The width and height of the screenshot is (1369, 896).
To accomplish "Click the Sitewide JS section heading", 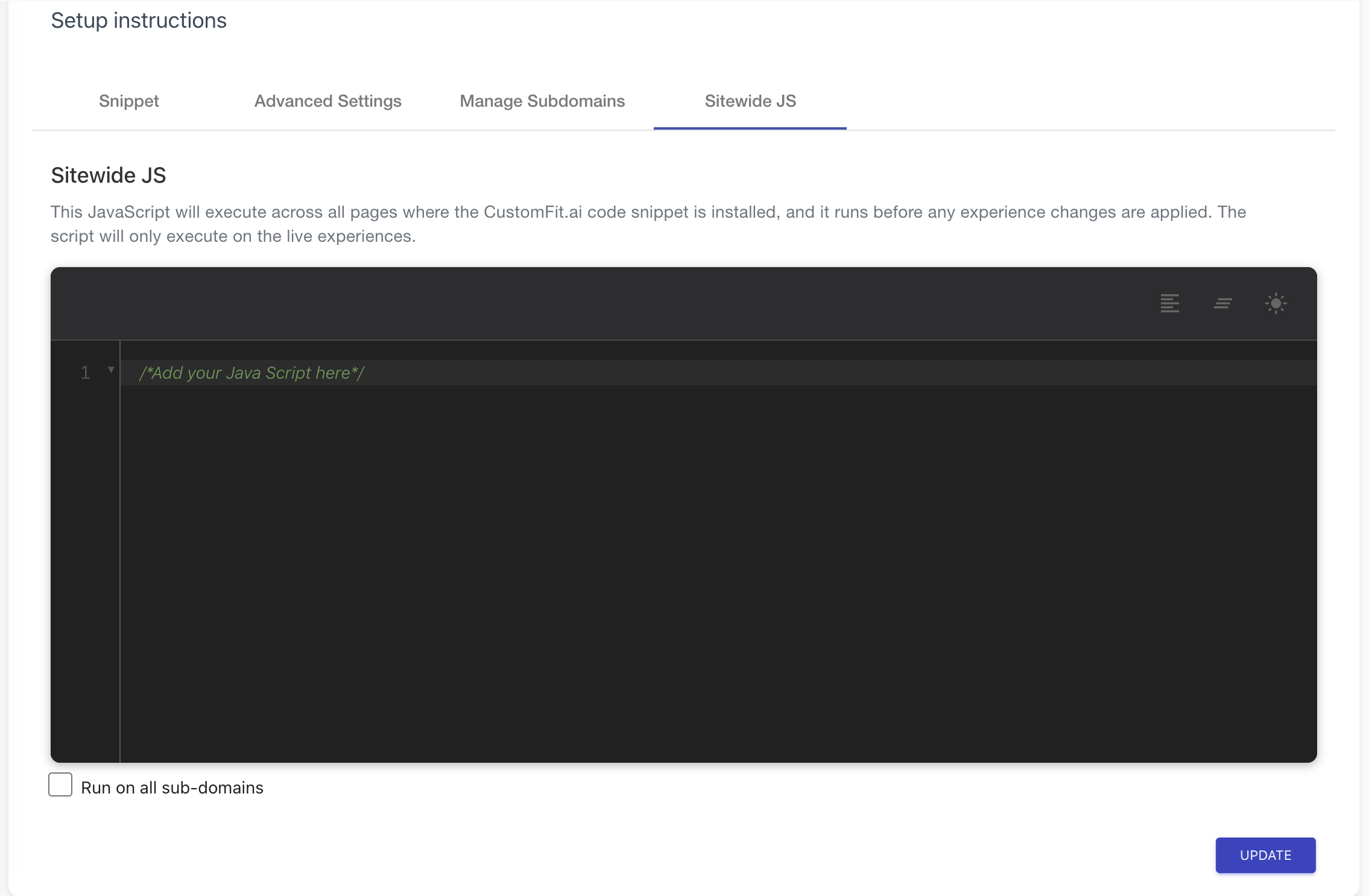I will click(109, 175).
